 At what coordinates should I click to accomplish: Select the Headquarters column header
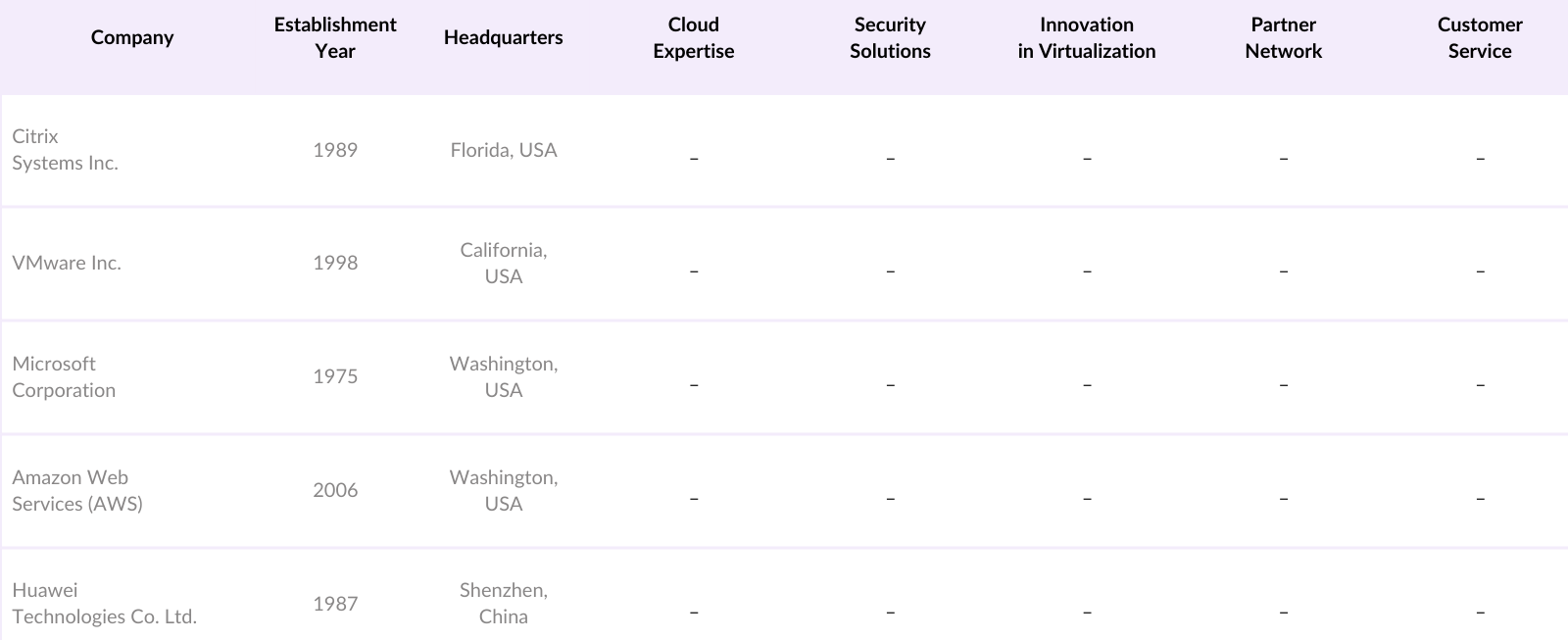coord(503,37)
